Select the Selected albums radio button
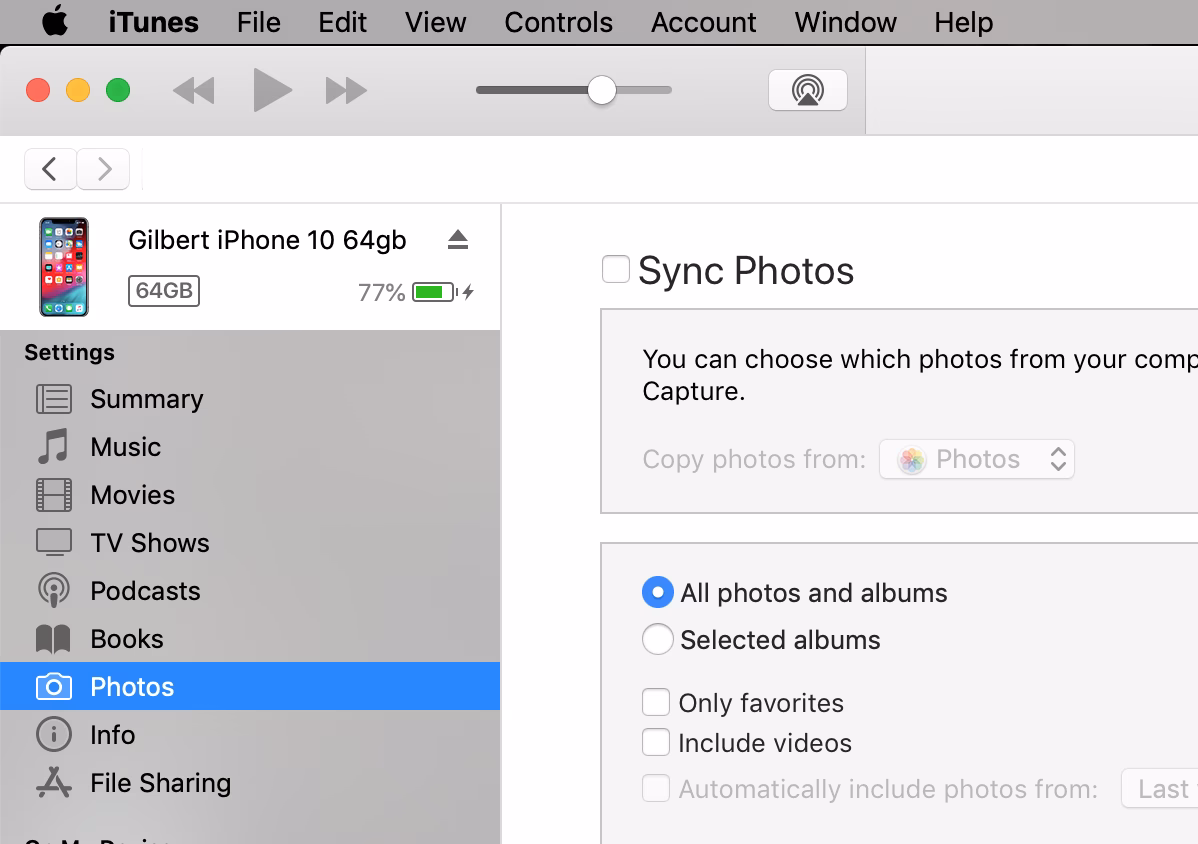The width and height of the screenshot is (1198, 844). coord(658,639)
